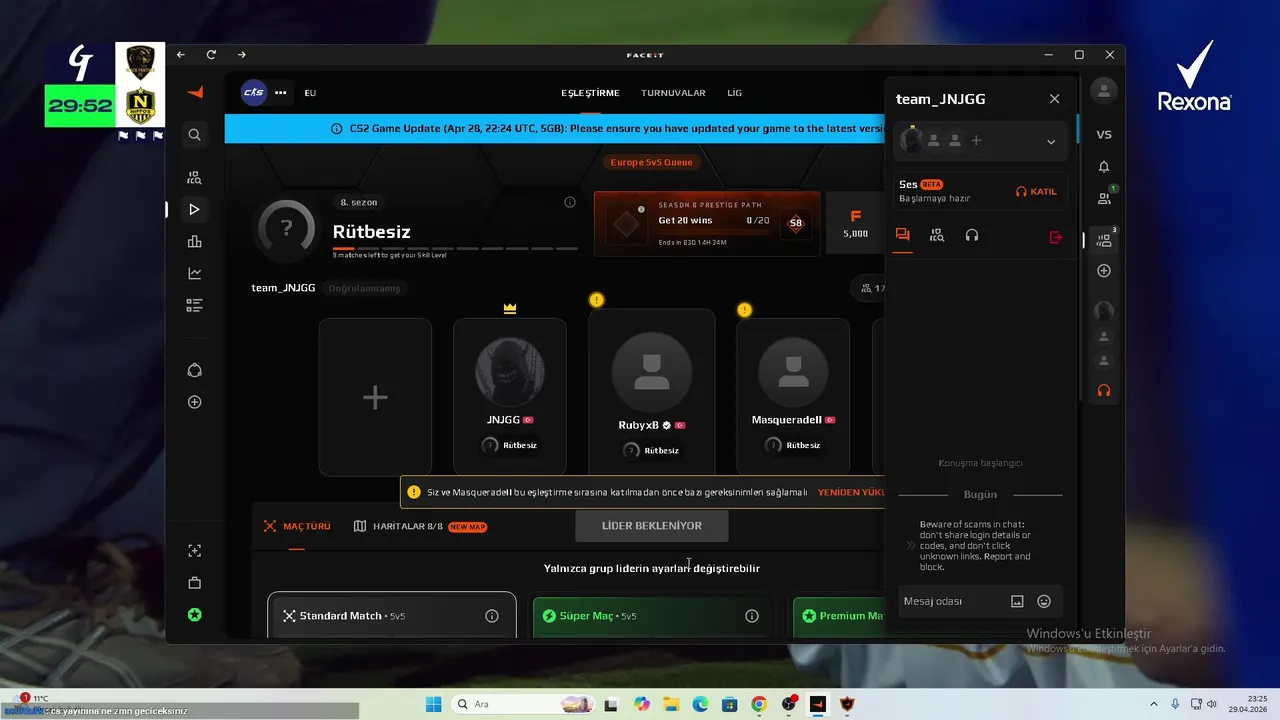Switch to headset voice tab in team panel
This screenshot has width=1280, height=720.
(971, 236)
